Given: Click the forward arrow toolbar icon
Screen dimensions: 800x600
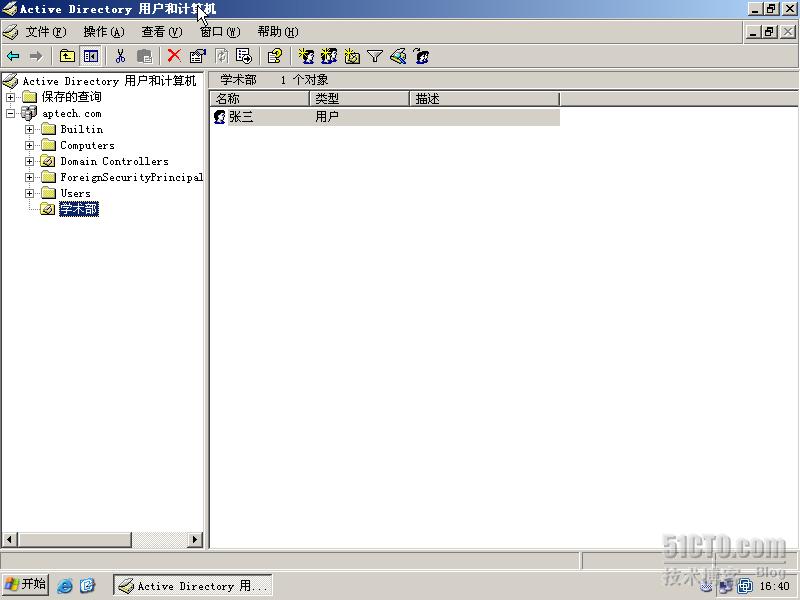Looking at the screenshot, I should (36, 56).
